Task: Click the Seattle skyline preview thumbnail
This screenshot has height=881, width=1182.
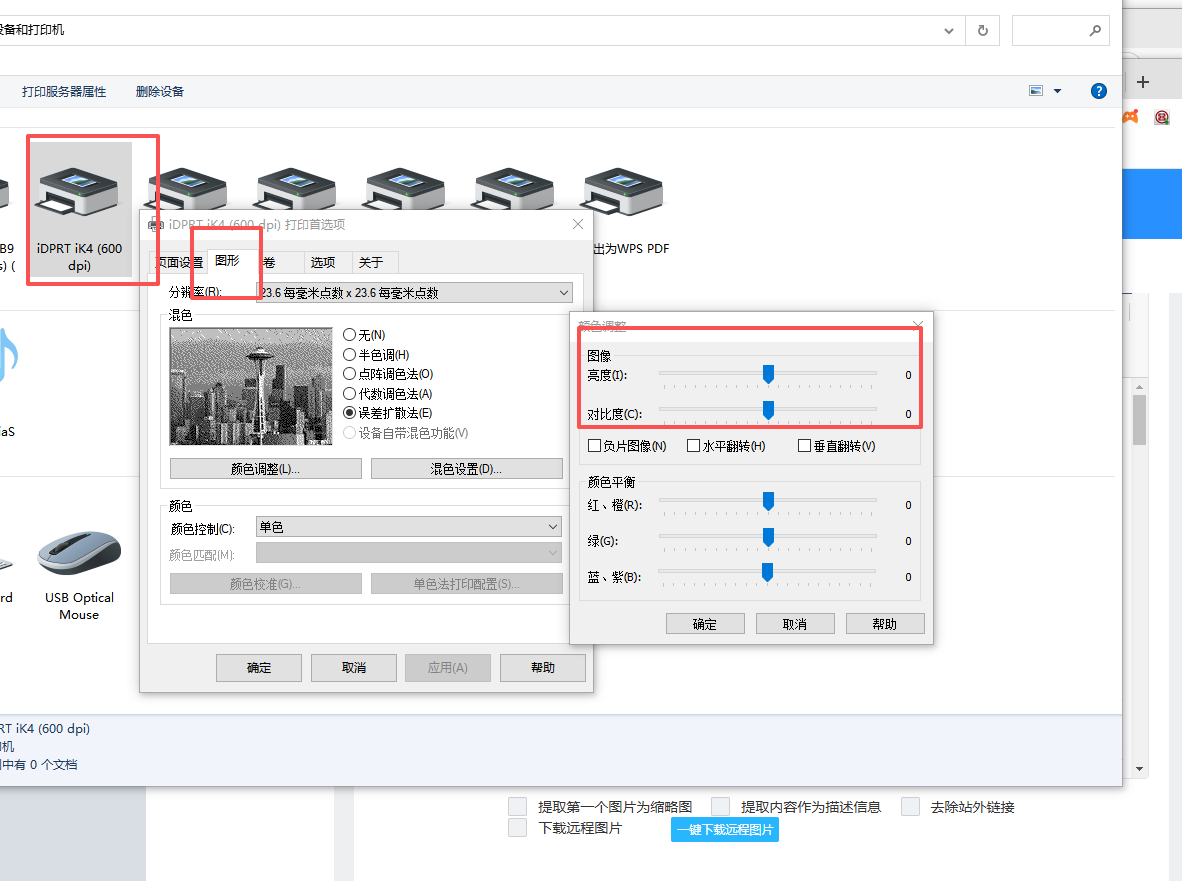Action: (x=250, y=386)
